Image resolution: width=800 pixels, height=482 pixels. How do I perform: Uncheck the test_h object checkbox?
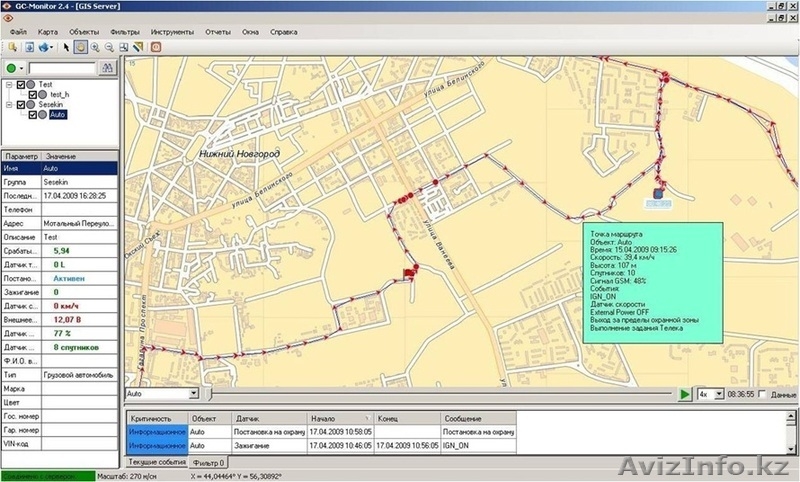[x=33, y=94]
